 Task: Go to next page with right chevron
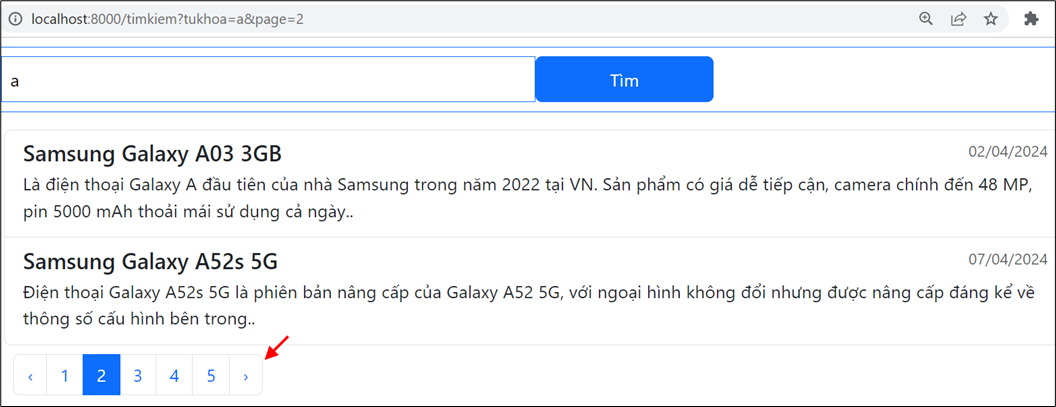point(246,375)
